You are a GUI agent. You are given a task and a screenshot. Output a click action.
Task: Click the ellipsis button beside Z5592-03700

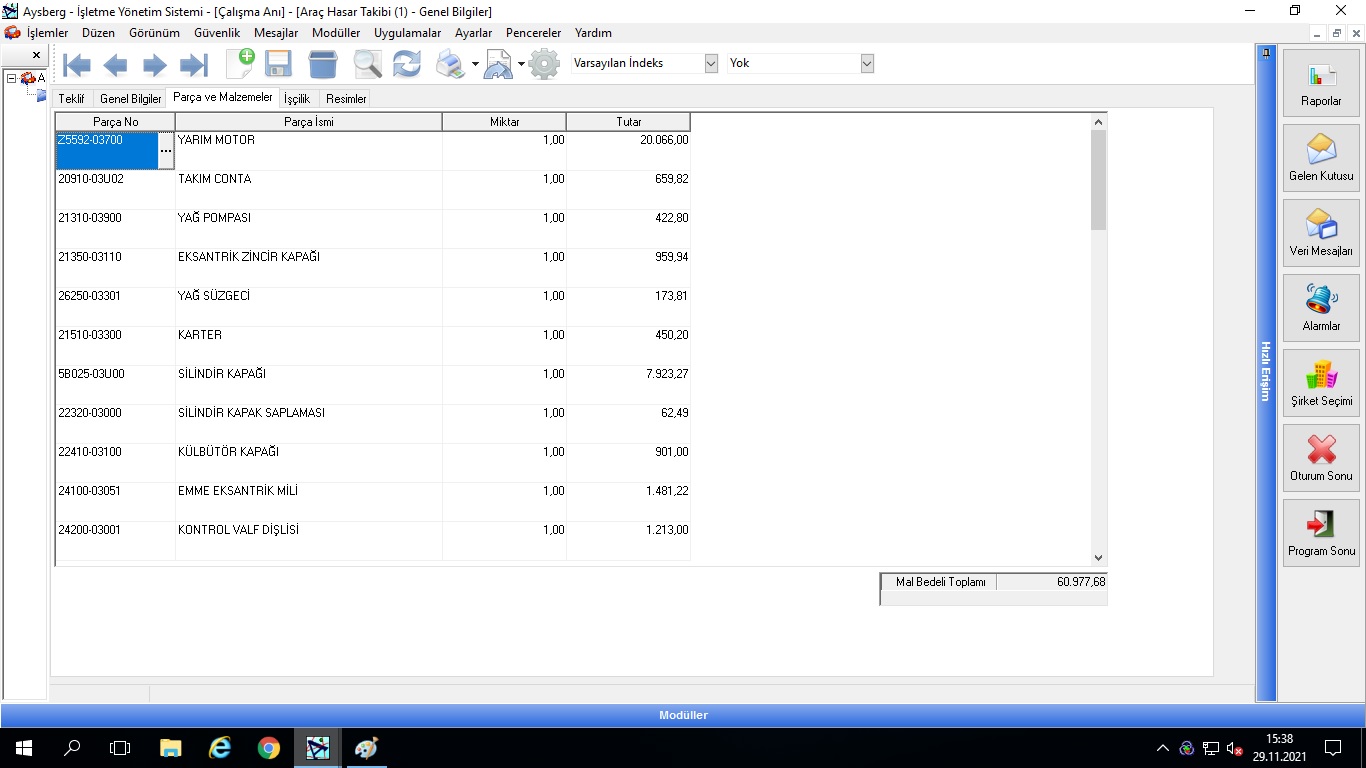click(166, 150)
